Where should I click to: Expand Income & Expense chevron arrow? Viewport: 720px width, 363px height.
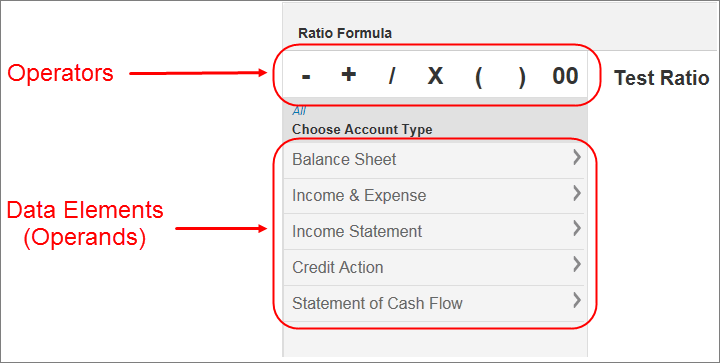[x=577, y=194]
